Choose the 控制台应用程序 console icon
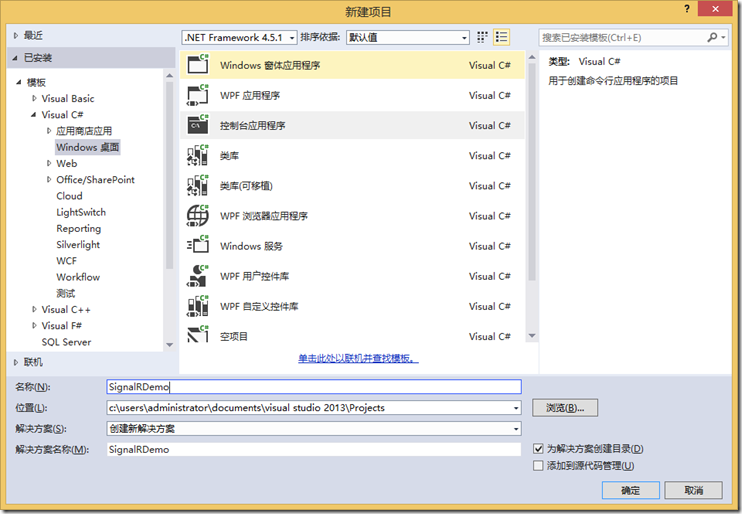The image size is (742, 514). point(198,125)
